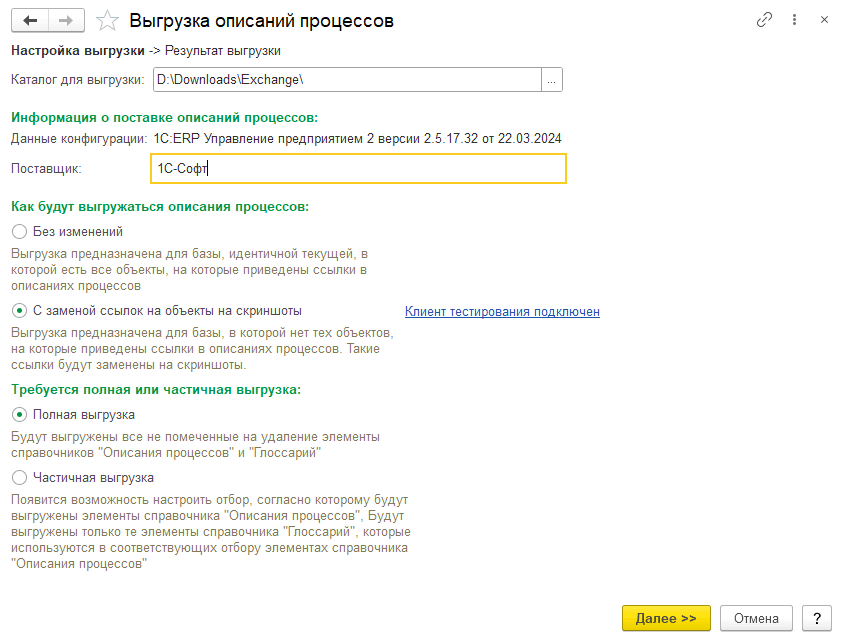This screenshot has height=643, width=846.
Task: Click the Как будут выгружаться описания процессов heading
Action: tap(160, 207)
